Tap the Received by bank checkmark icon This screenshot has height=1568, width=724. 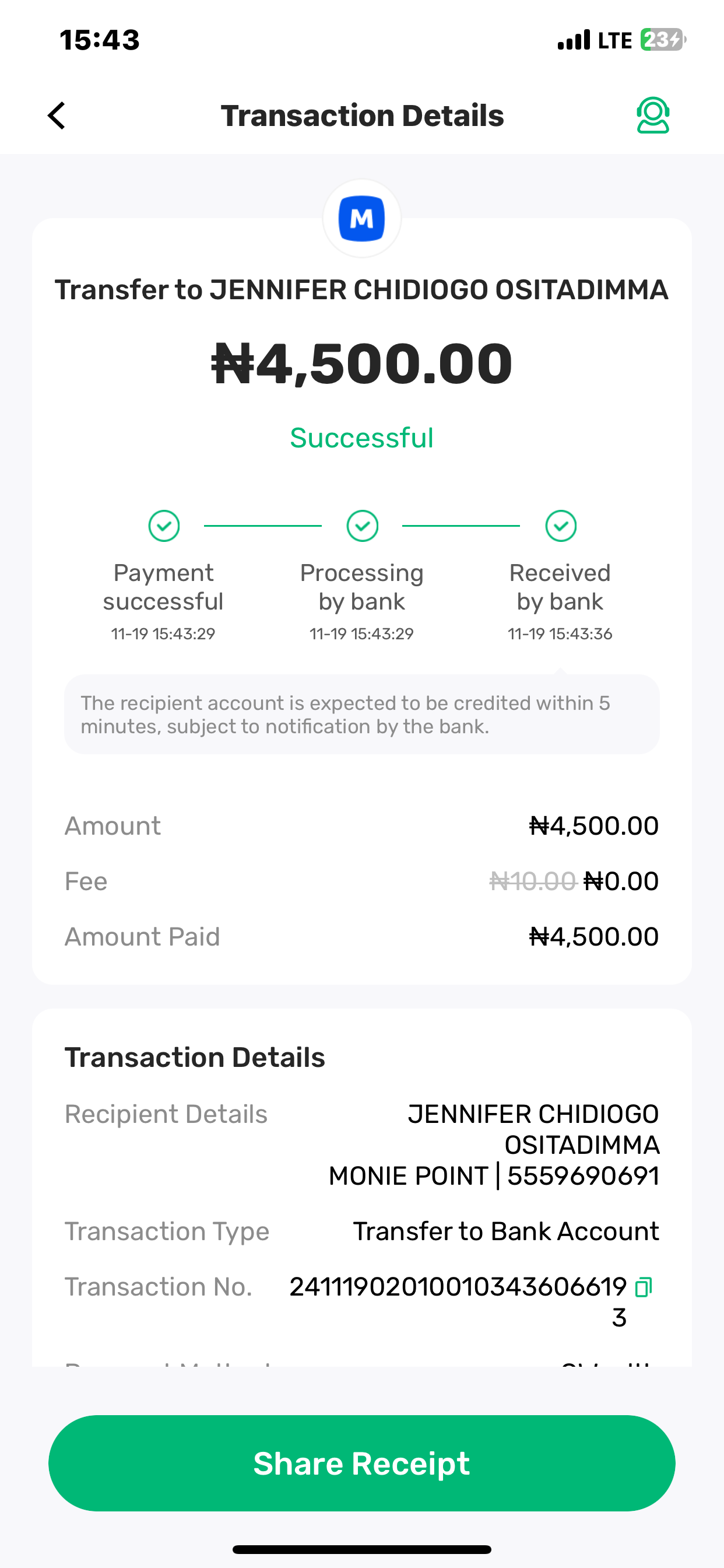[x=560, y=526]
